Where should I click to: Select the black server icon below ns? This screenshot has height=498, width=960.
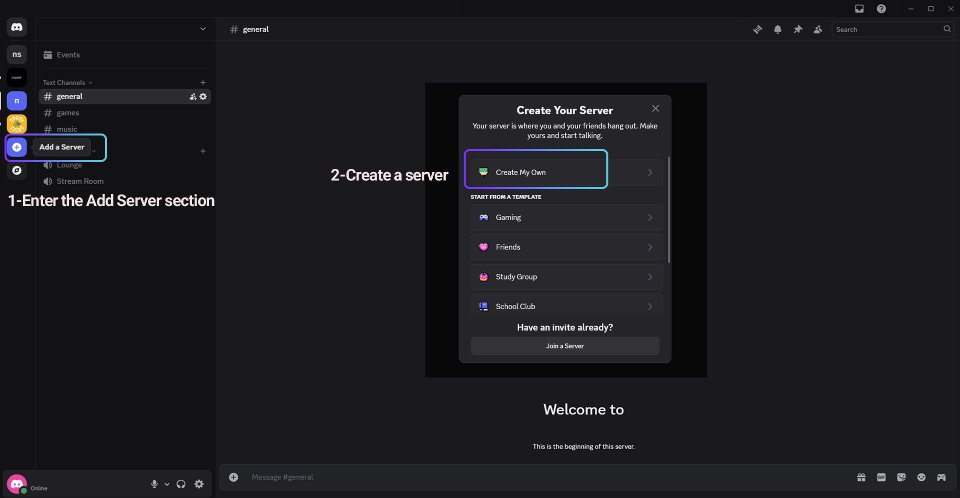(17, 77)
